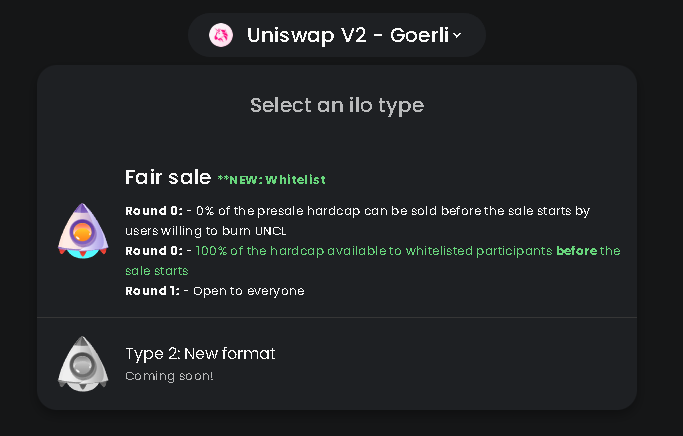Click the pink Uniswap unicorn logo
The height and width of the screenshot is (436, 683).
221,36
